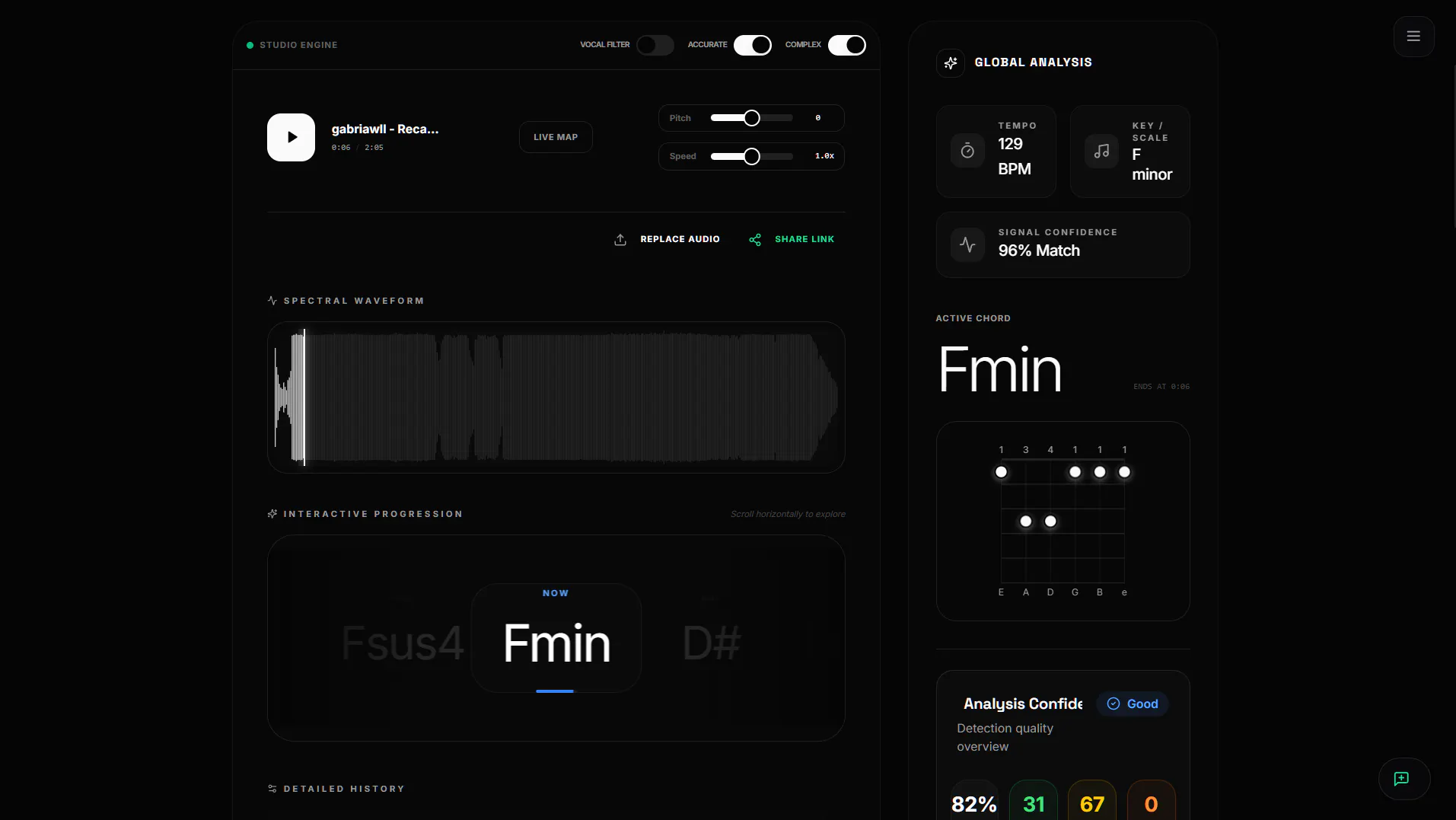Click the NOW label above Fmin
Image resolution: width=1456 pixels, height=820 pixels.
[x=556, y=593]
